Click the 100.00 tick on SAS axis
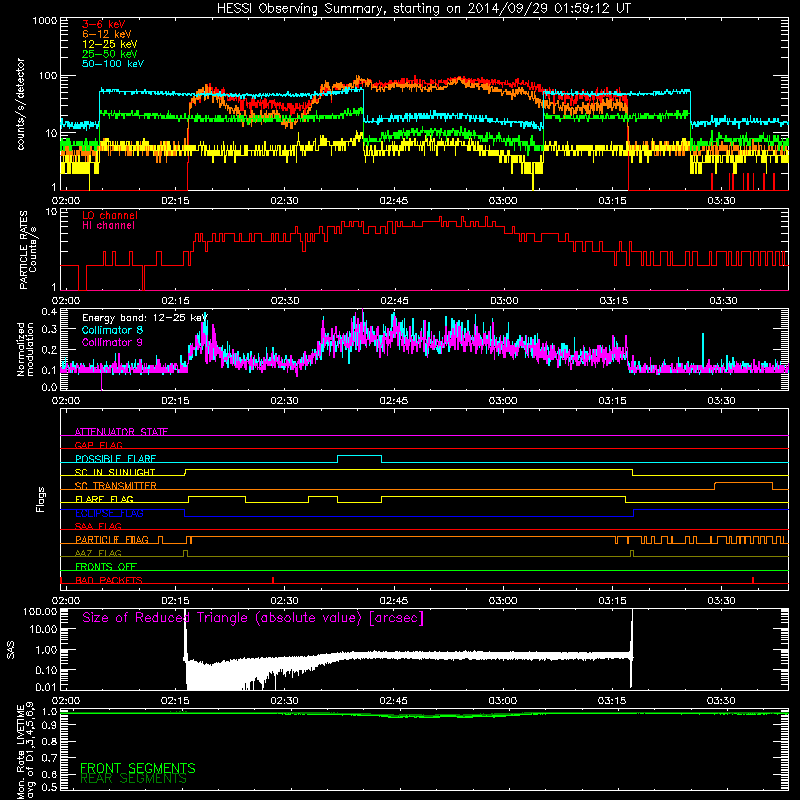The width and height of the screenshot is (800, 800). click(x=40, y=611)
